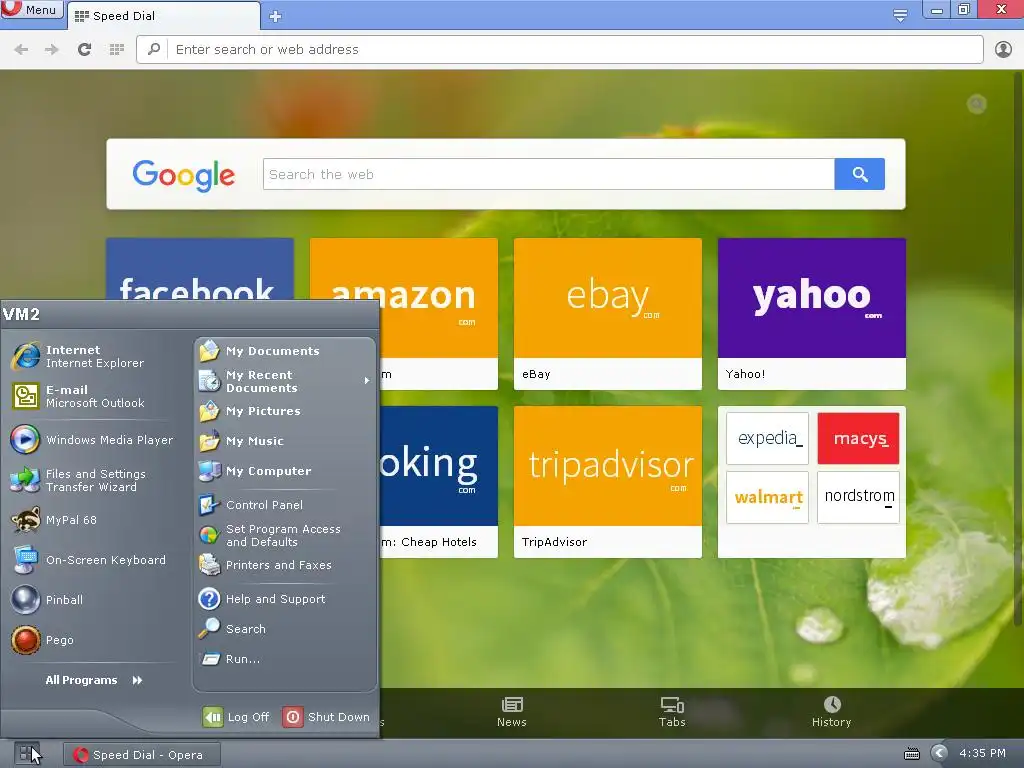Screen dimensions: 1024x768
Task: Open the TripAdvisor speed dial tile
Action: click(x=608, y=482)
